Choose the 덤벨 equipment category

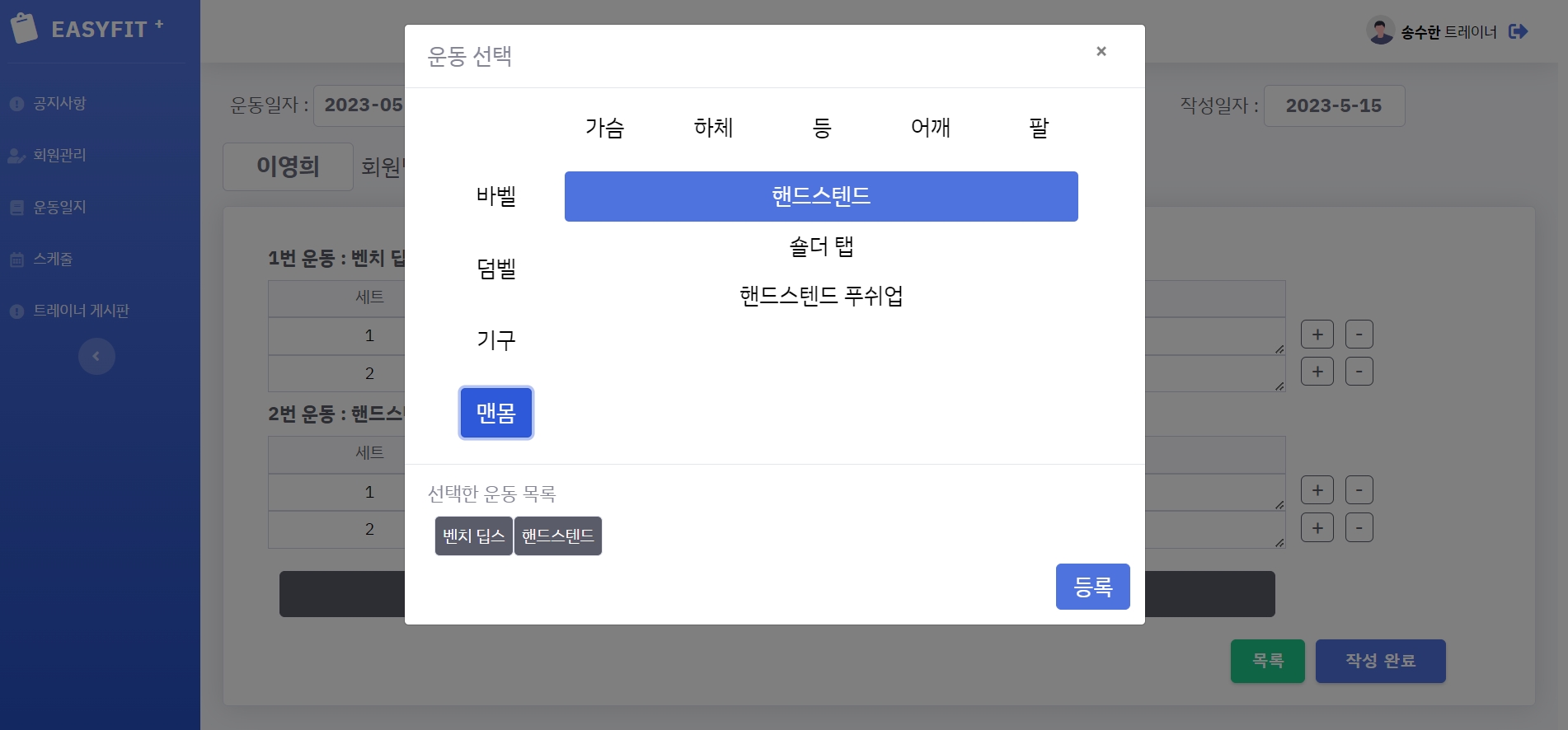496,269
